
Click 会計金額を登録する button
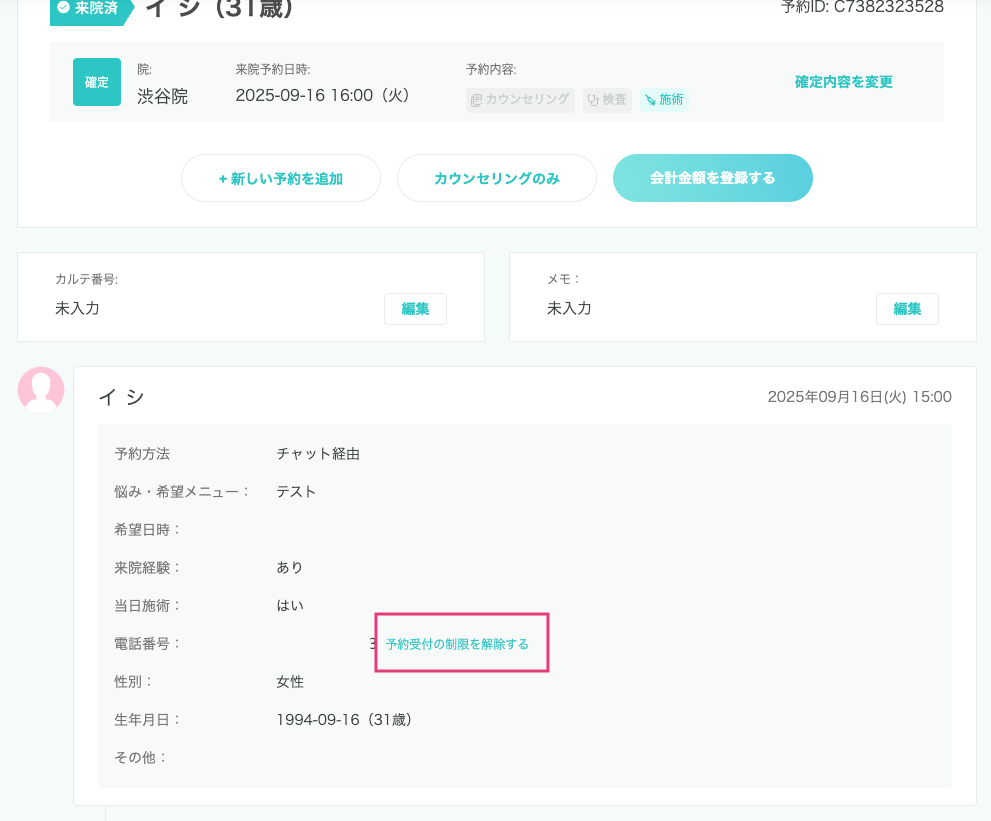[712, 178]
